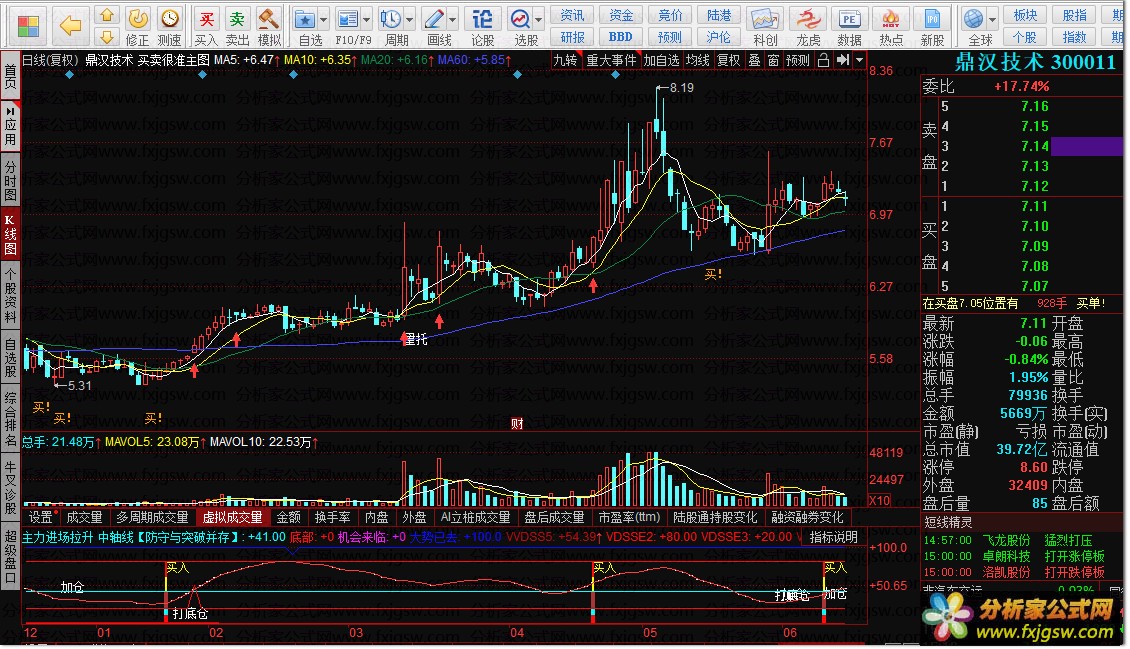Open the 自选 favorites folder icon
Image resolution: width=1130 pixels, height=649 pixels.
pos(305,19)
